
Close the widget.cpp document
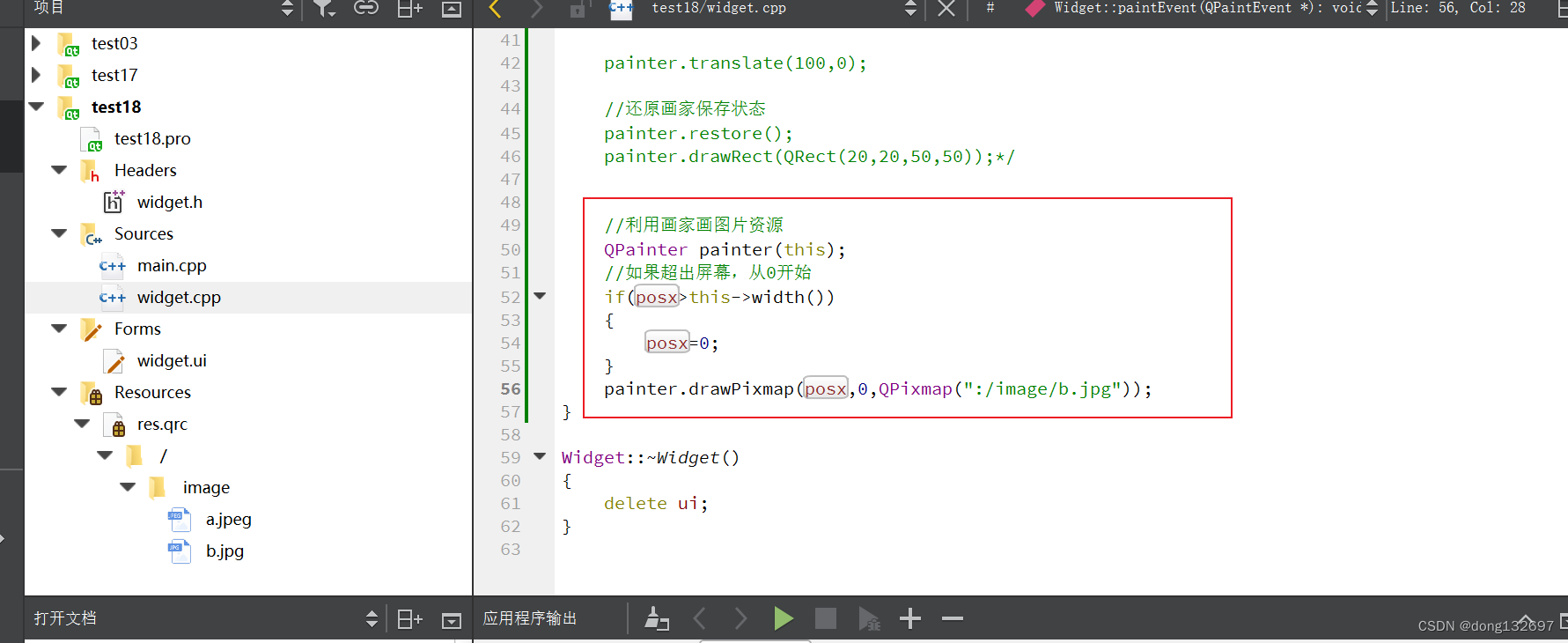tap(946, 9)
